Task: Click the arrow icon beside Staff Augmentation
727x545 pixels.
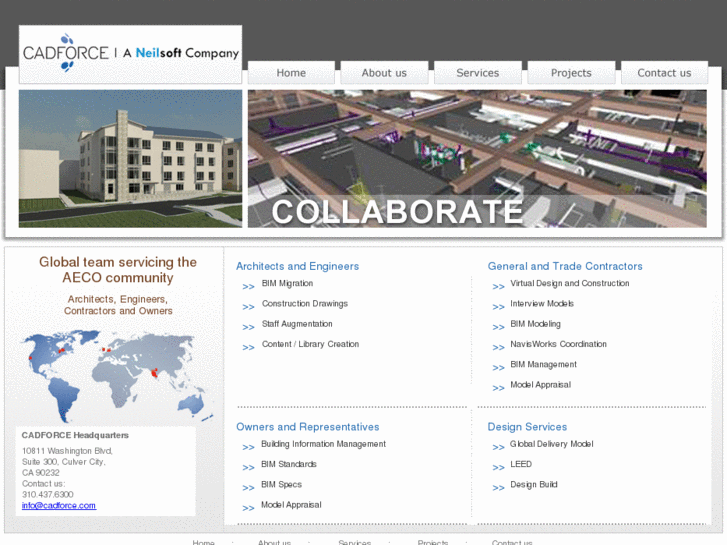Action: click(248, 327)
